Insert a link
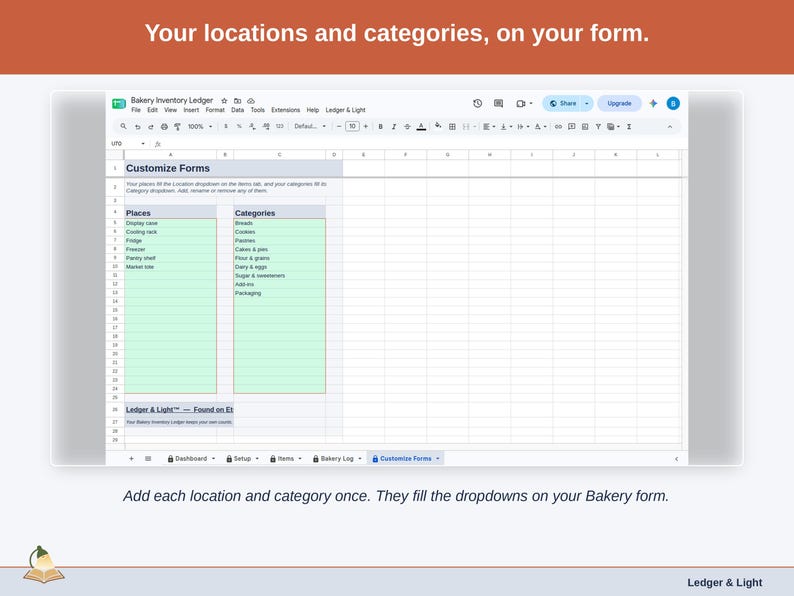This screenshot has width=794, height=596. (558, 127)
